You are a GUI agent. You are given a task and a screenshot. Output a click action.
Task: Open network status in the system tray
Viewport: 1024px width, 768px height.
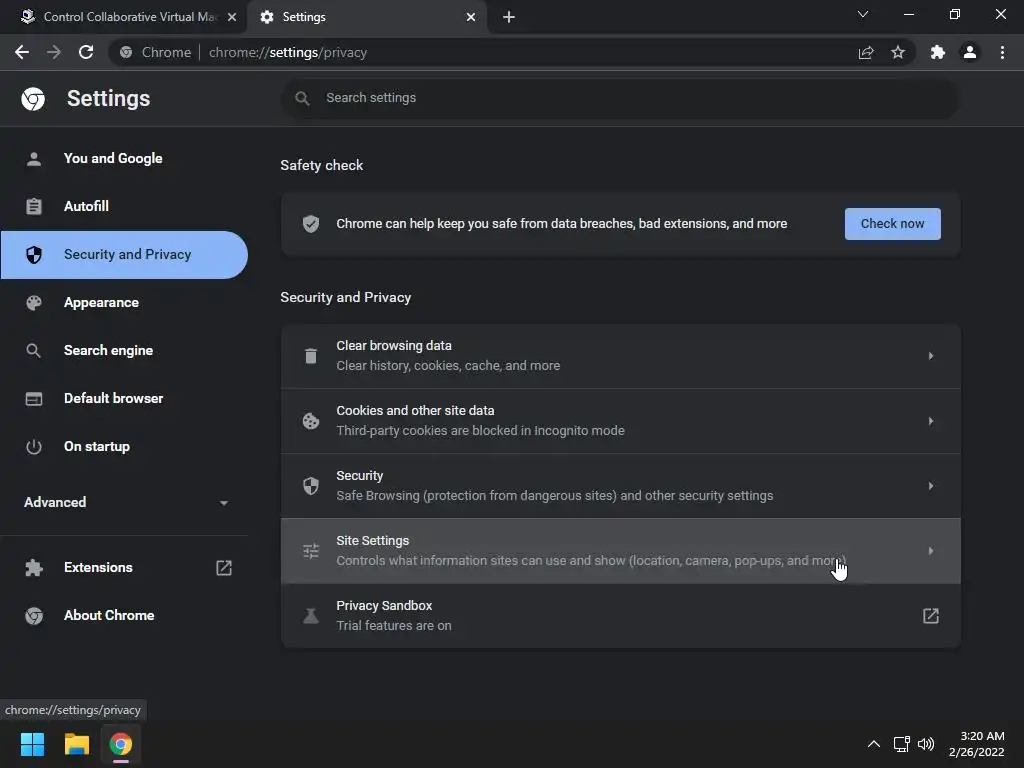point(902,744)
